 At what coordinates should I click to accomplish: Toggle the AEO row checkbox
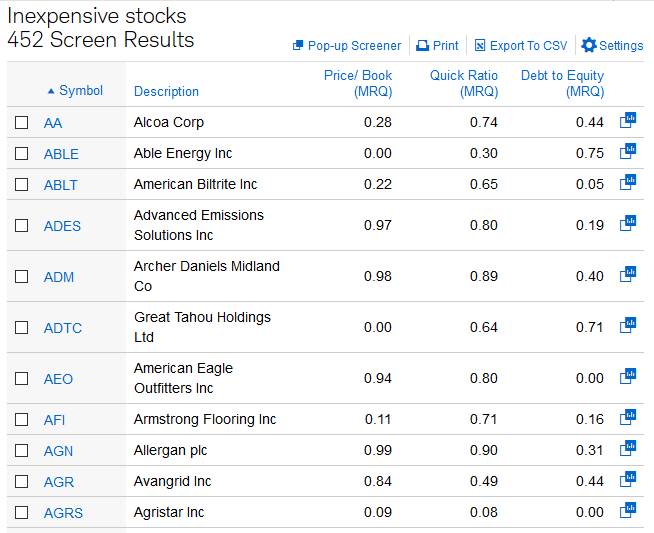point(22,379)
